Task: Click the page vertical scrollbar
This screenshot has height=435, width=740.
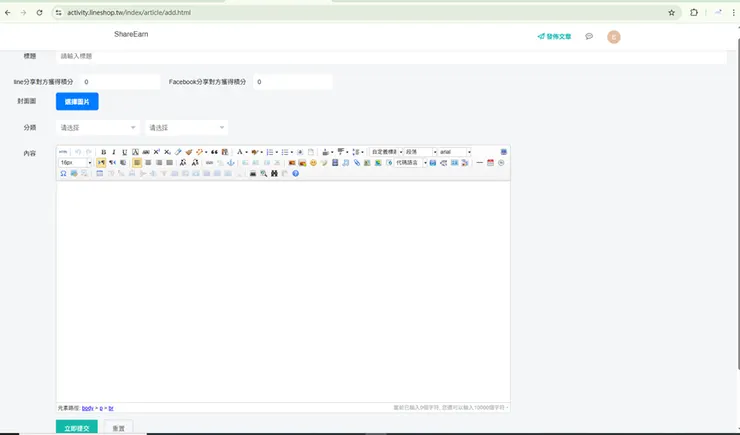Action: [x=738, y=203]
